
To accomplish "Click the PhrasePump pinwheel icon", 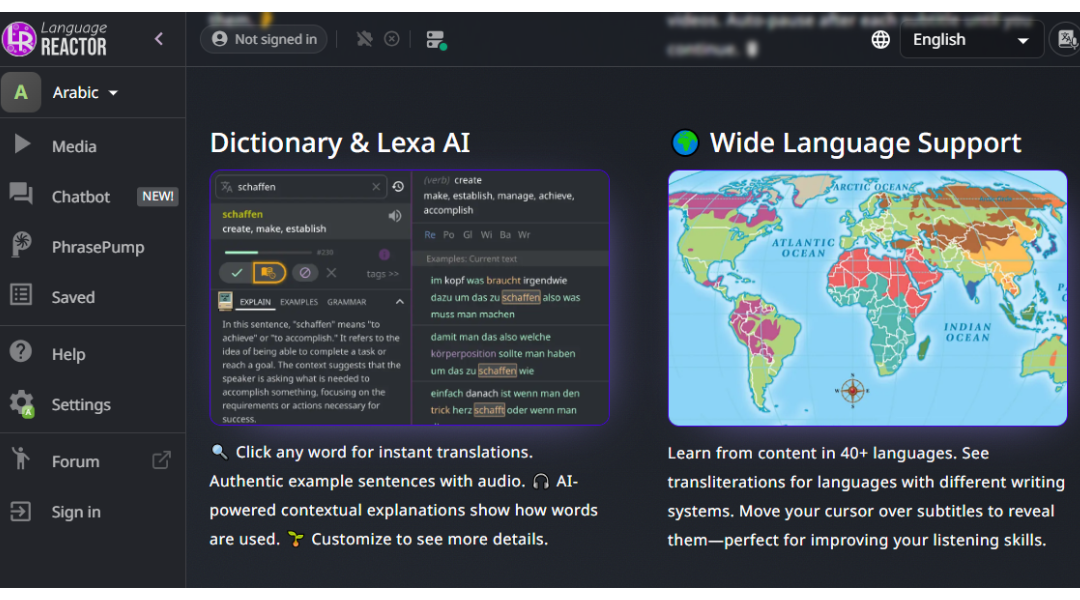I will coord(21,246).
